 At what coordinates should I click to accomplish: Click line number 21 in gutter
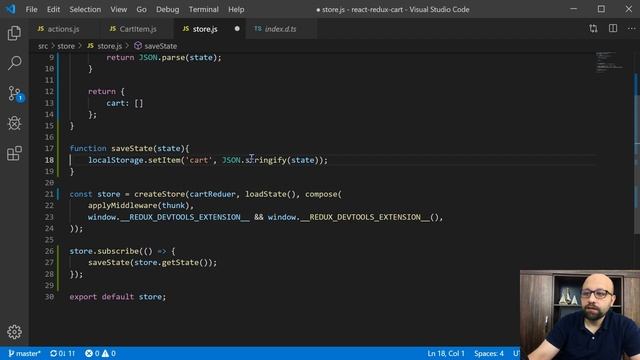pyautogui.click(x=49, y=194)
